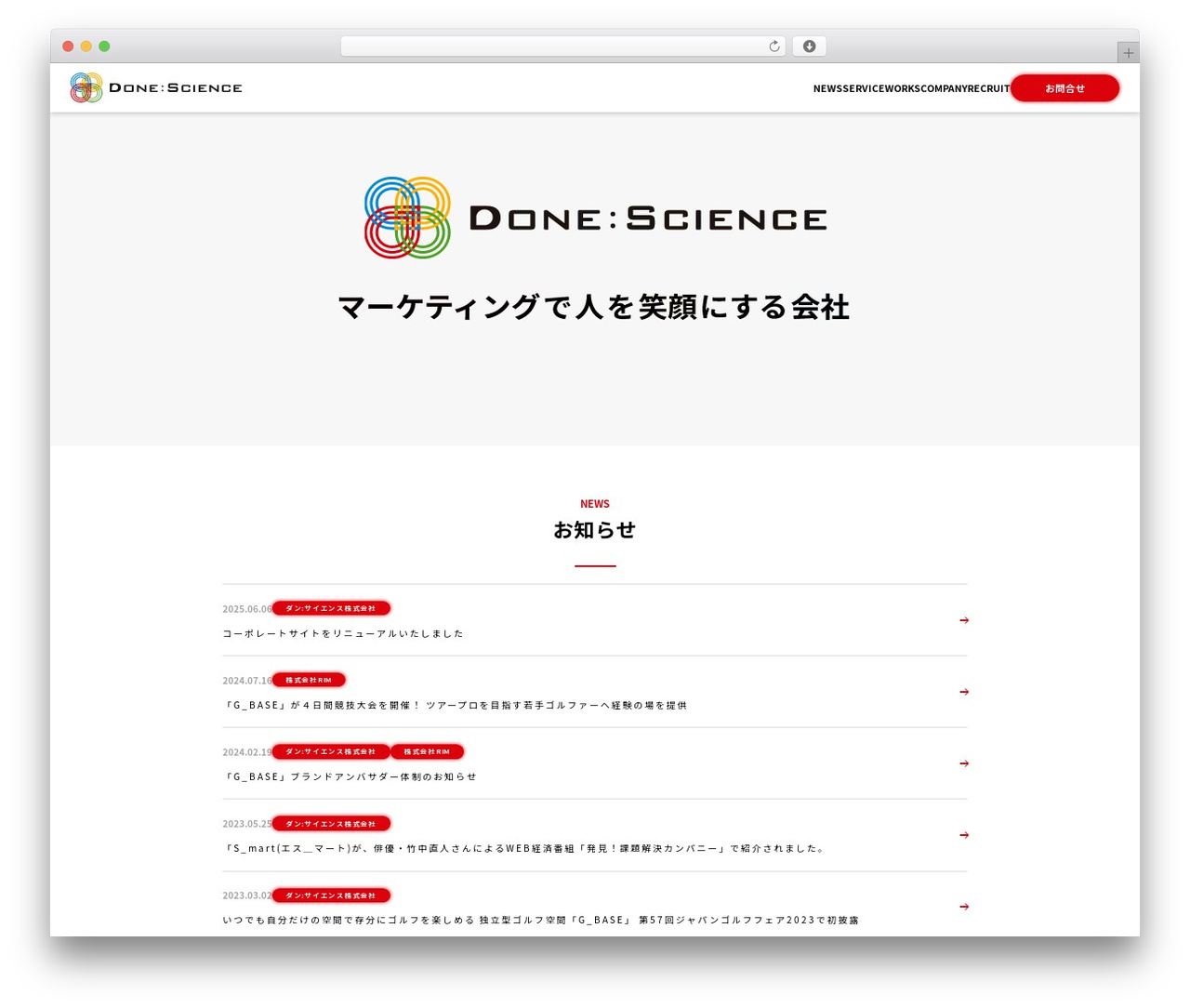
Task: Minimize the window with the yellow button
Action: pos(86,46)
